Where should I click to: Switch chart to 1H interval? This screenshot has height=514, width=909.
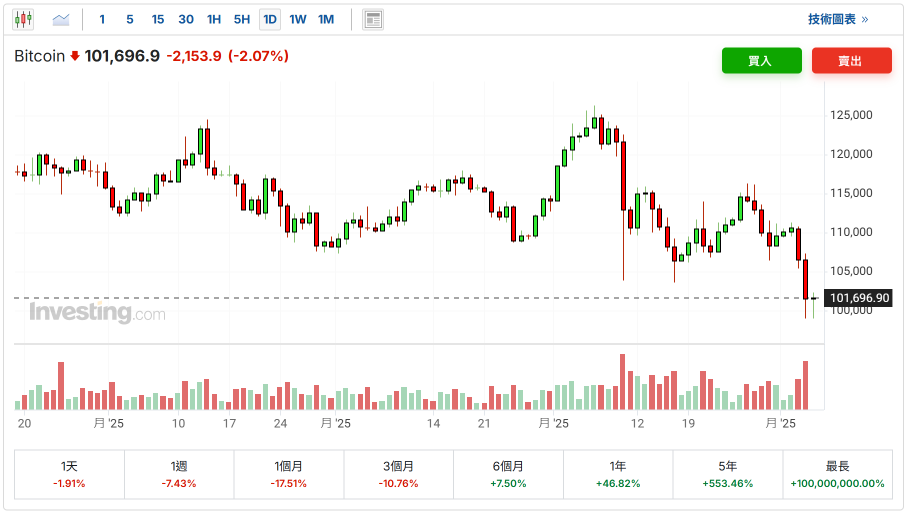click(214, 19)
